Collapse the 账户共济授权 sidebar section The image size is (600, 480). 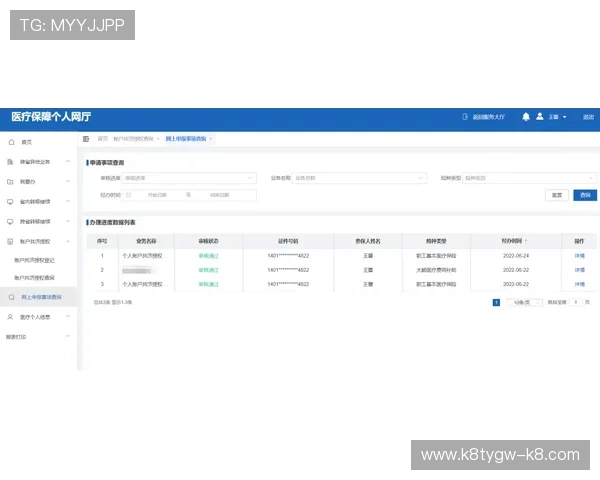tap(67, 241)
